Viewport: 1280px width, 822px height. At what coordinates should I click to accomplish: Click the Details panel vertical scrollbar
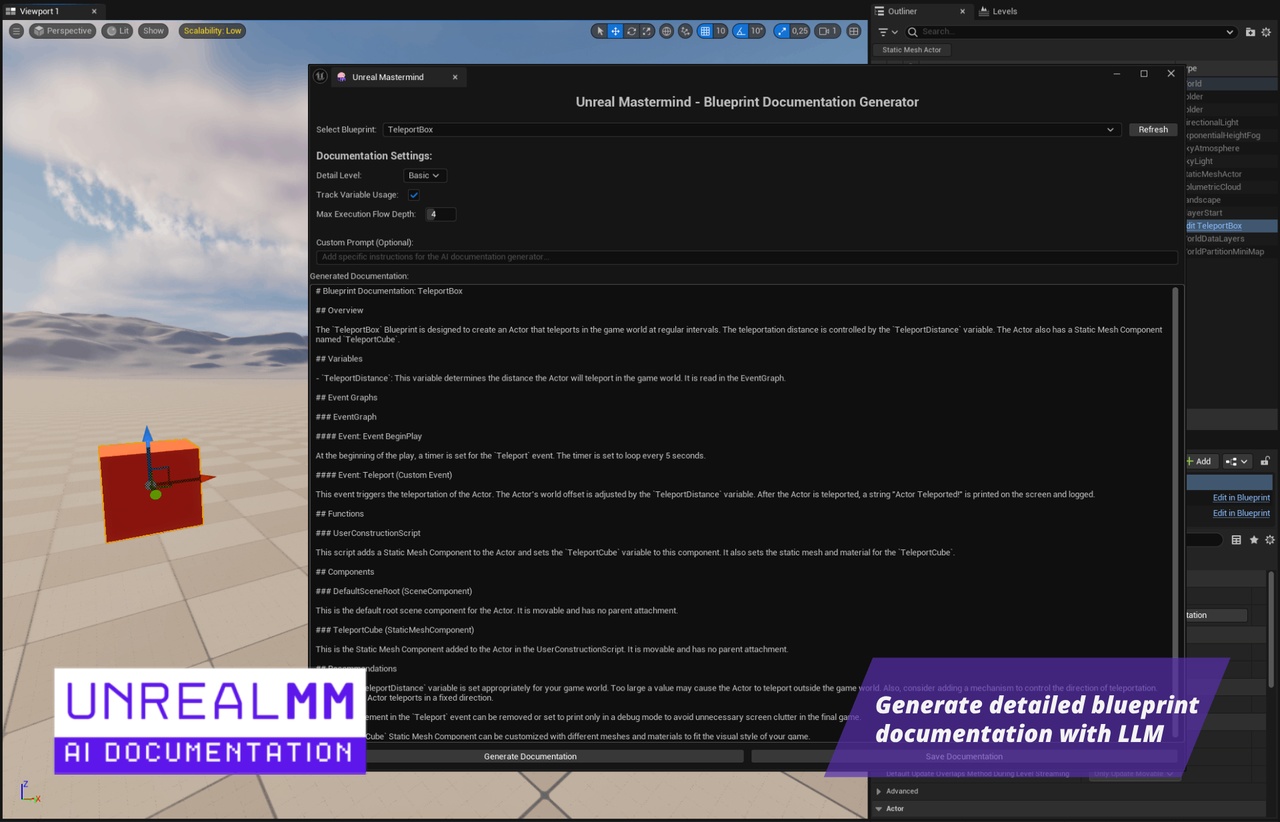1271,630
